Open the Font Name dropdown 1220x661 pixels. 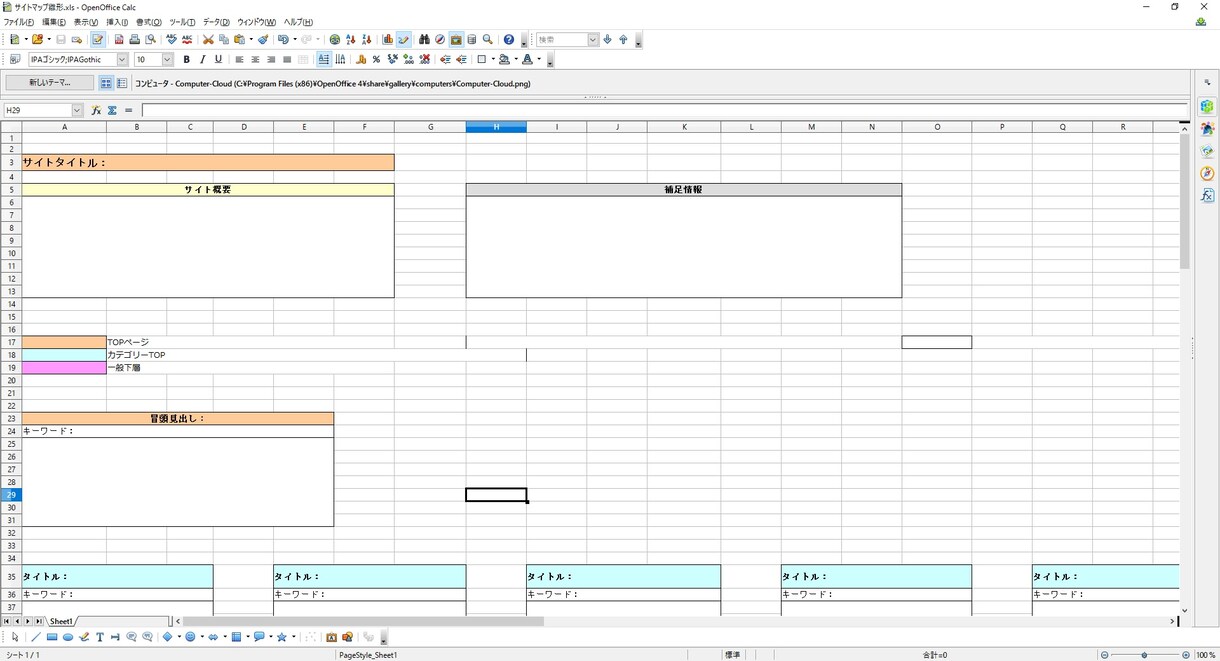(x=123, y=59)
